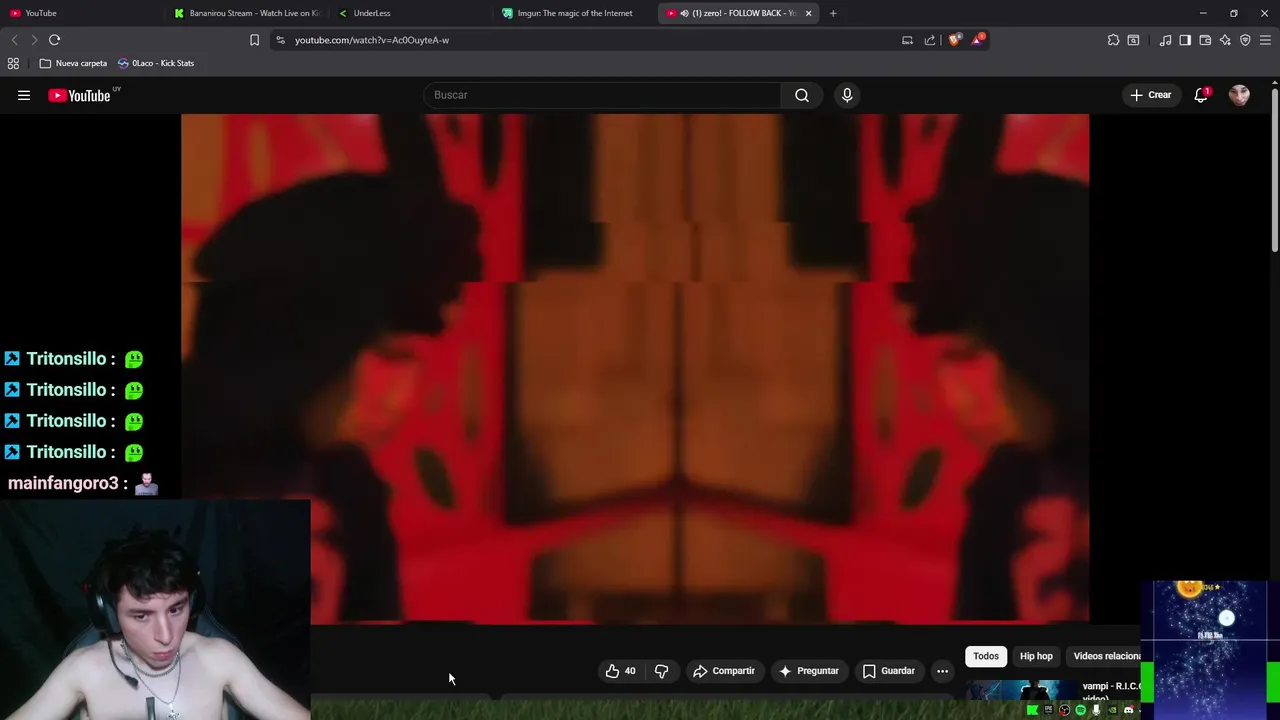Image resolution: width=1280 pixels, height=720 pixels.
Task: Open the Leo AI sparkle icon
Action: click(x=1225, y=40)
